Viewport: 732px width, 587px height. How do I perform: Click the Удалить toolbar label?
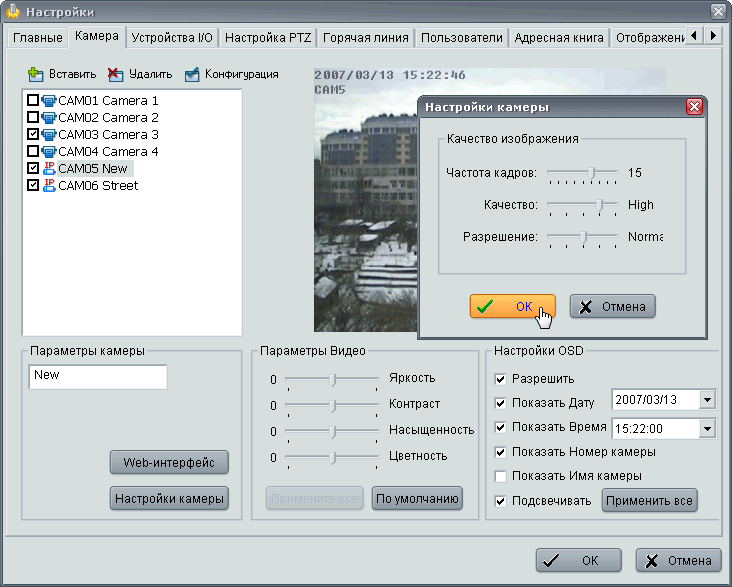[150, 74]
